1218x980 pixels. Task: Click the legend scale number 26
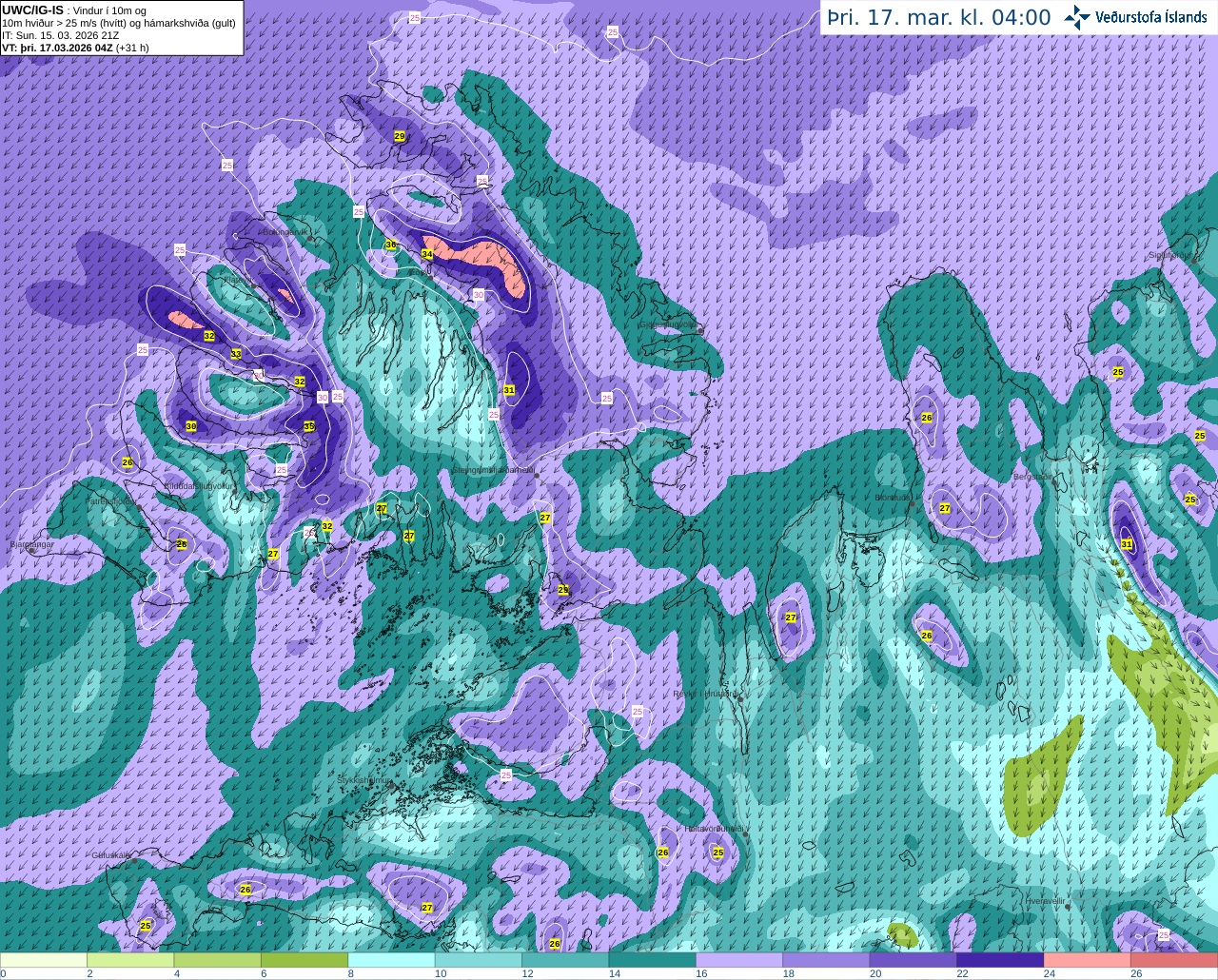click(x=1136, y=974)
